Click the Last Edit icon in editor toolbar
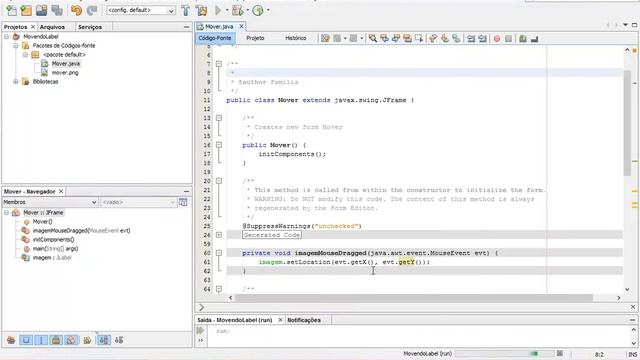Screen dimensions: 640x360 325,38
